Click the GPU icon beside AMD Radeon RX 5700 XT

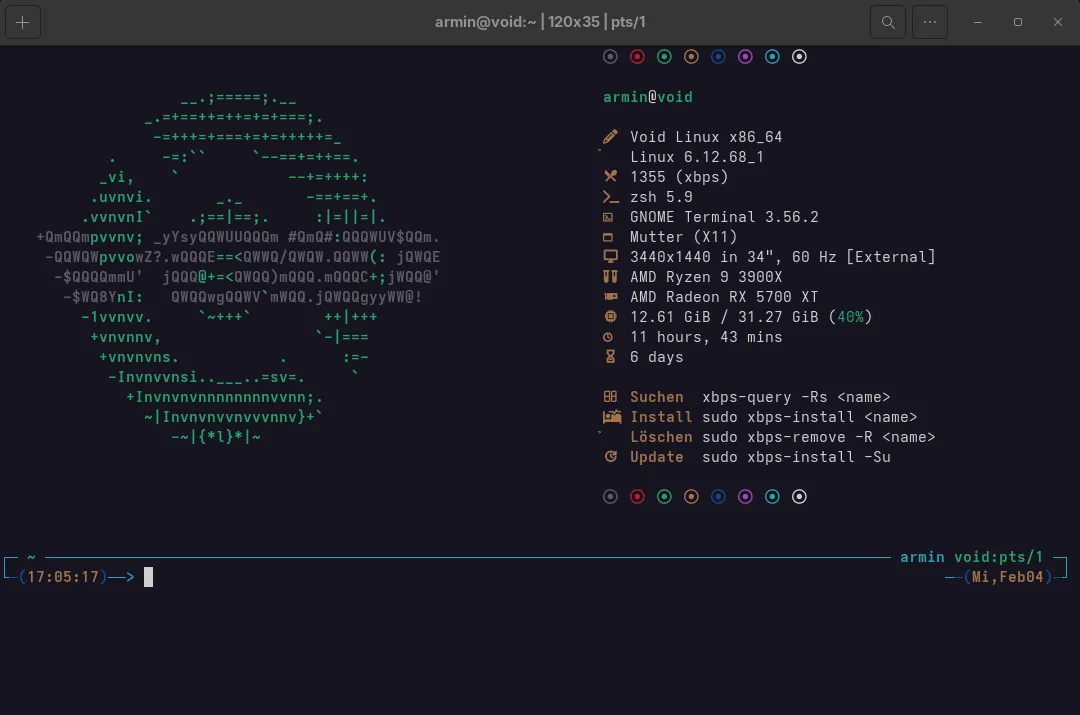610,297
